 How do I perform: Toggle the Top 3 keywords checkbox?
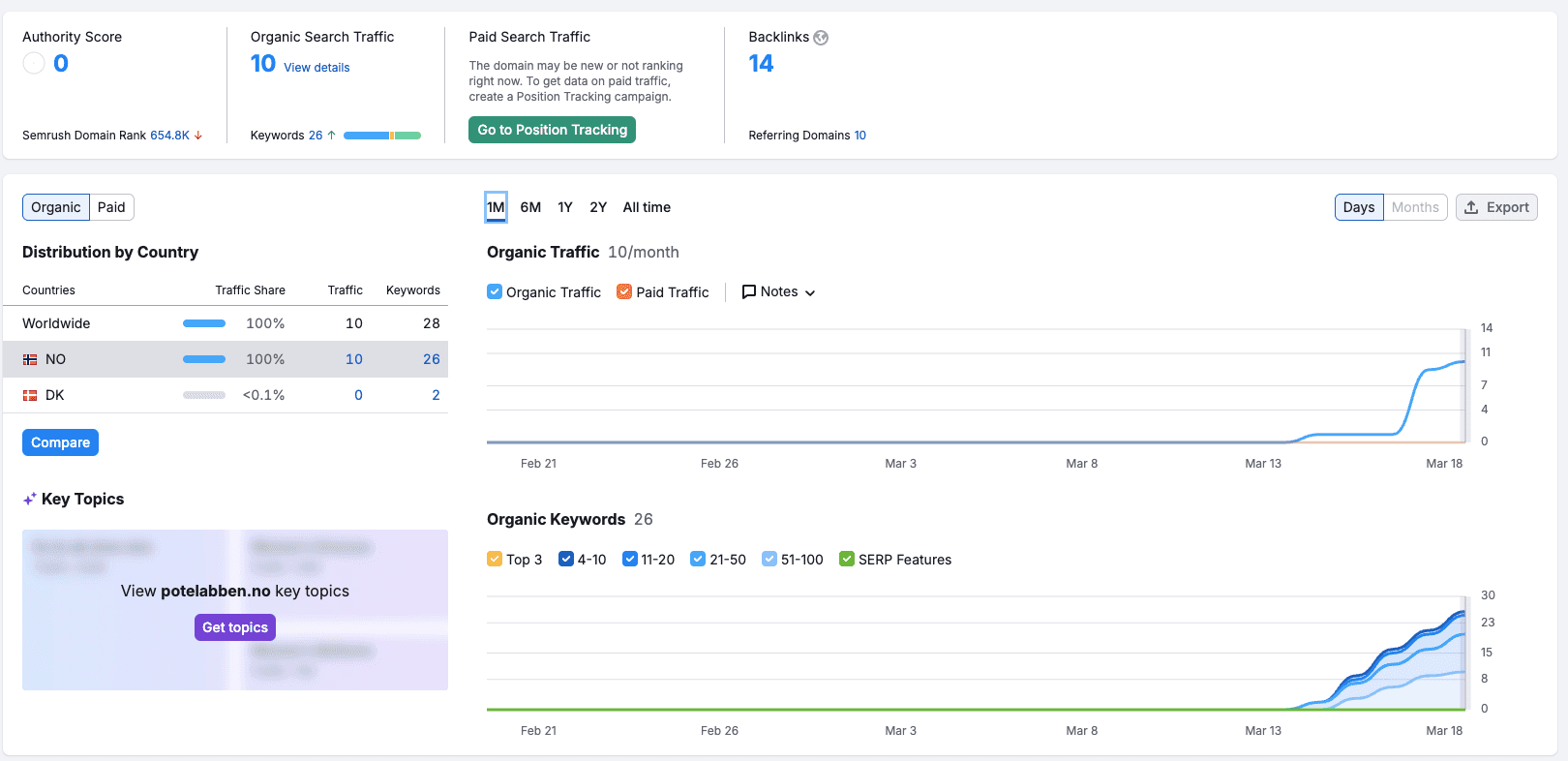tap(495, 559)
